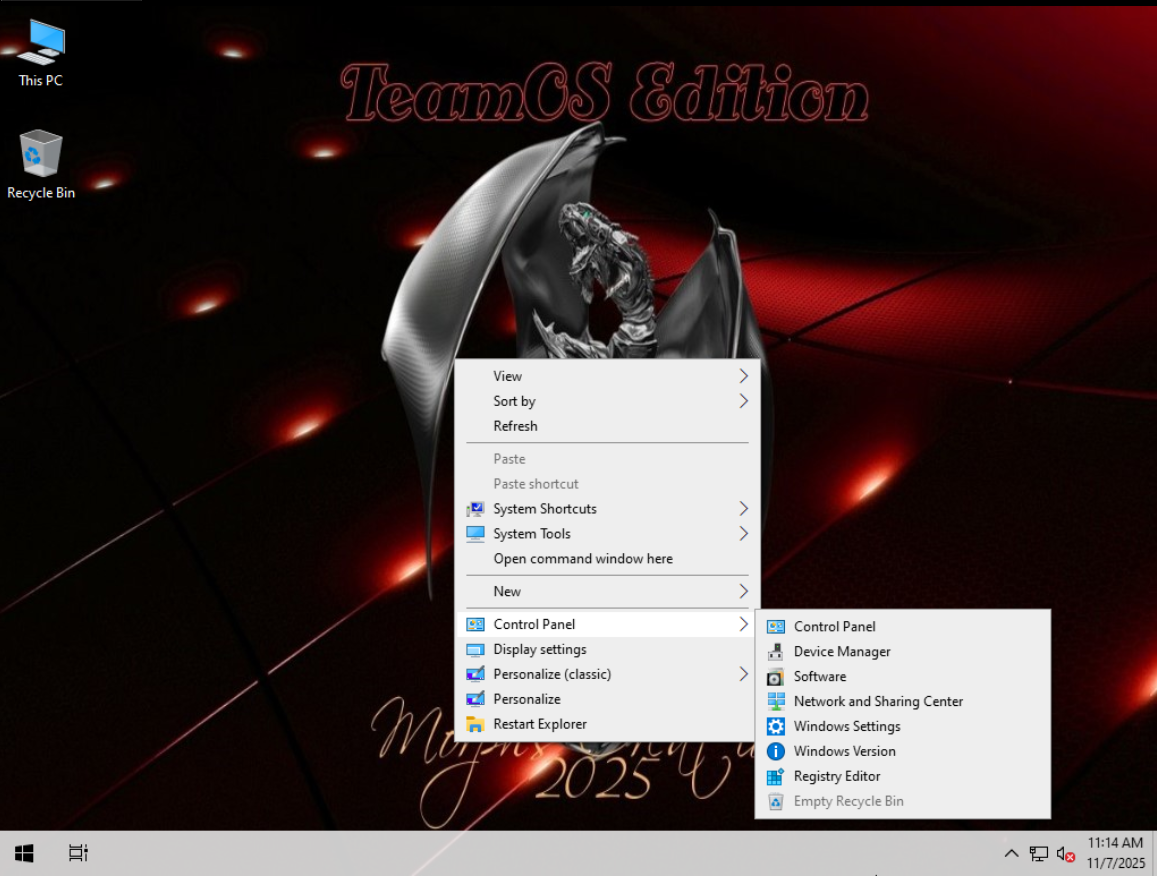1157x876 pixels.
Task: Select the Recycle Bin desktop icon
Action: (41, 165)
